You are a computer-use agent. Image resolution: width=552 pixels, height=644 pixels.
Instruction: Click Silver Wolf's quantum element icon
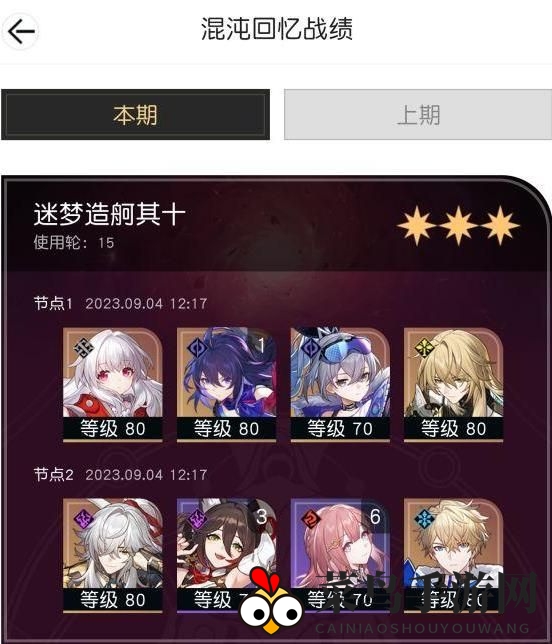click(311, 348)
